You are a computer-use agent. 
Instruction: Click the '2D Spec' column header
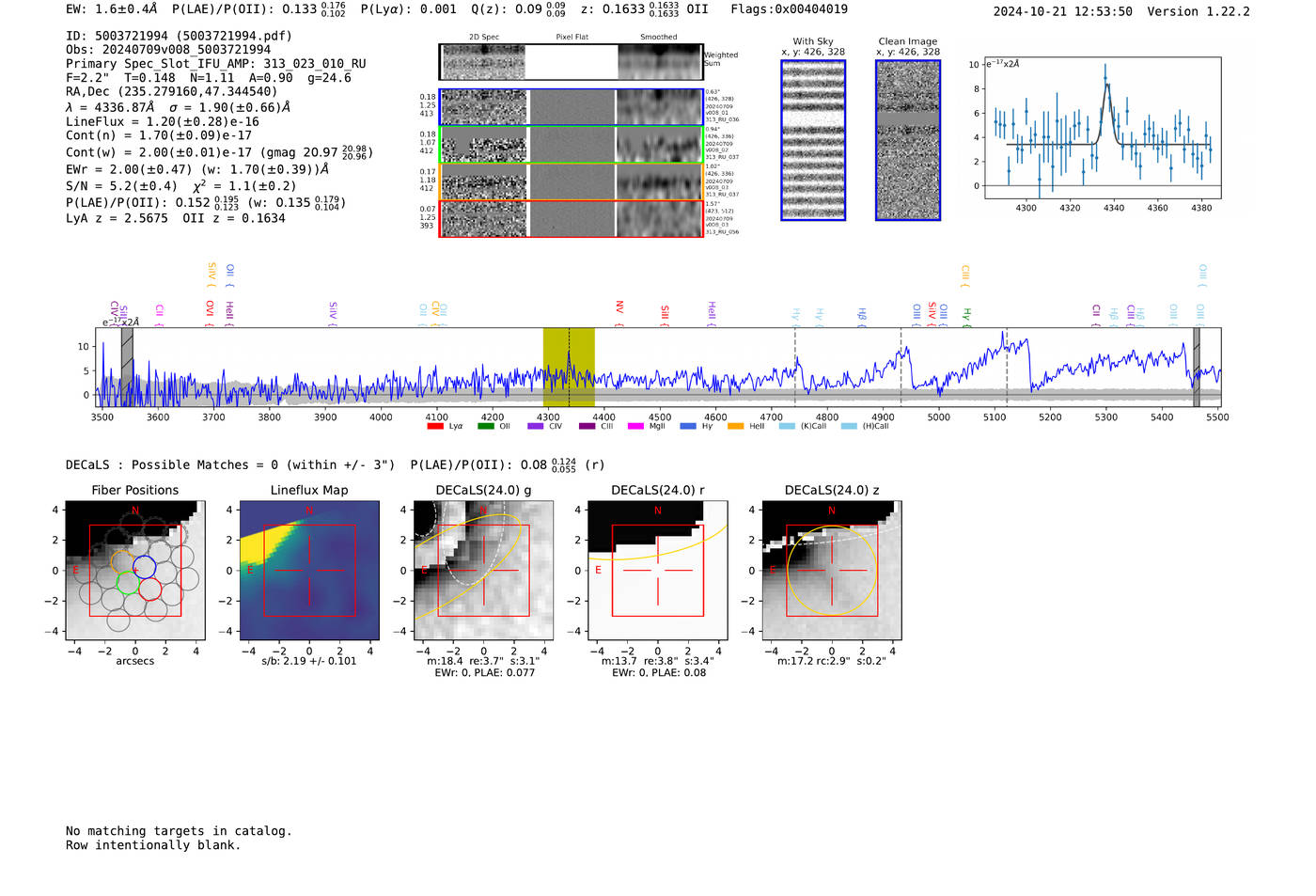(484, 38)
